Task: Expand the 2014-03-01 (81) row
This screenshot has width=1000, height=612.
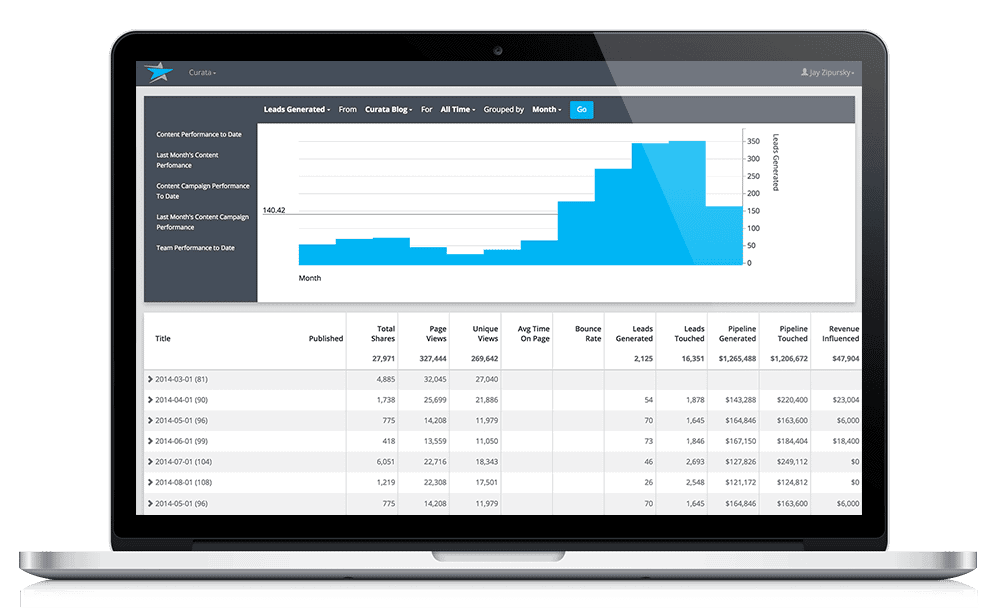Action: pyautogui.click(x=151, y=379)
